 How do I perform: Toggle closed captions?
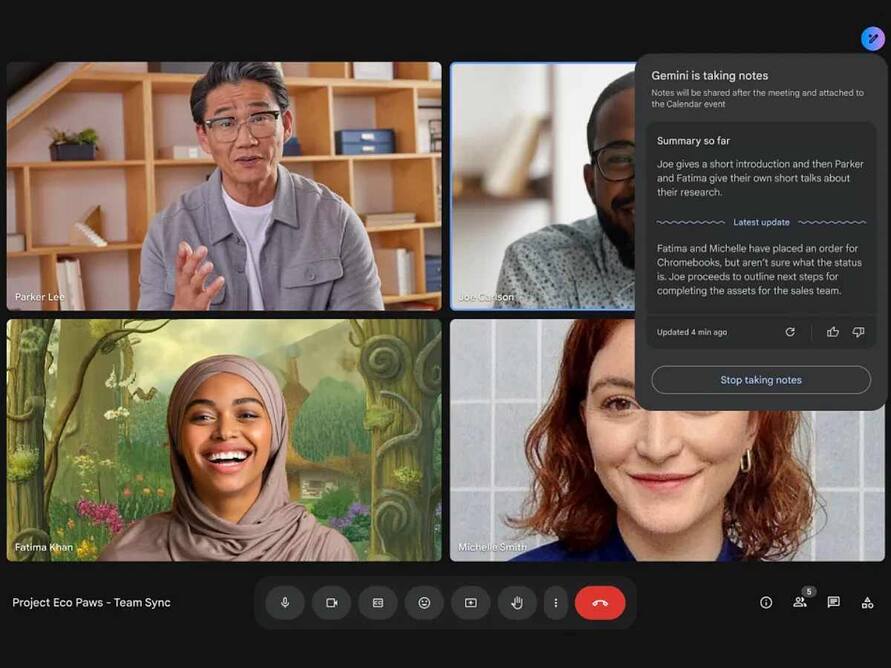tap(378, 603)
